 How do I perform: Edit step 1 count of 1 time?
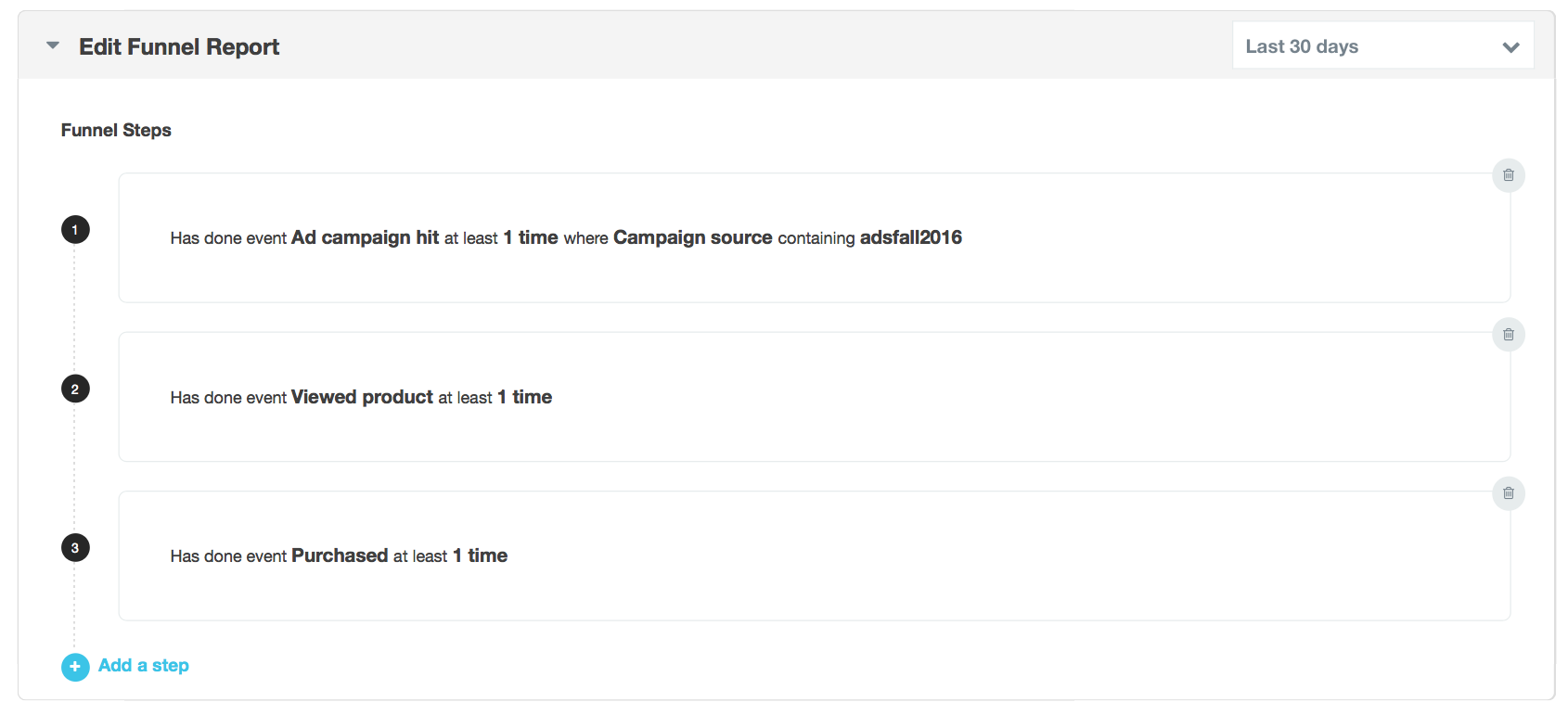[531, 237]
